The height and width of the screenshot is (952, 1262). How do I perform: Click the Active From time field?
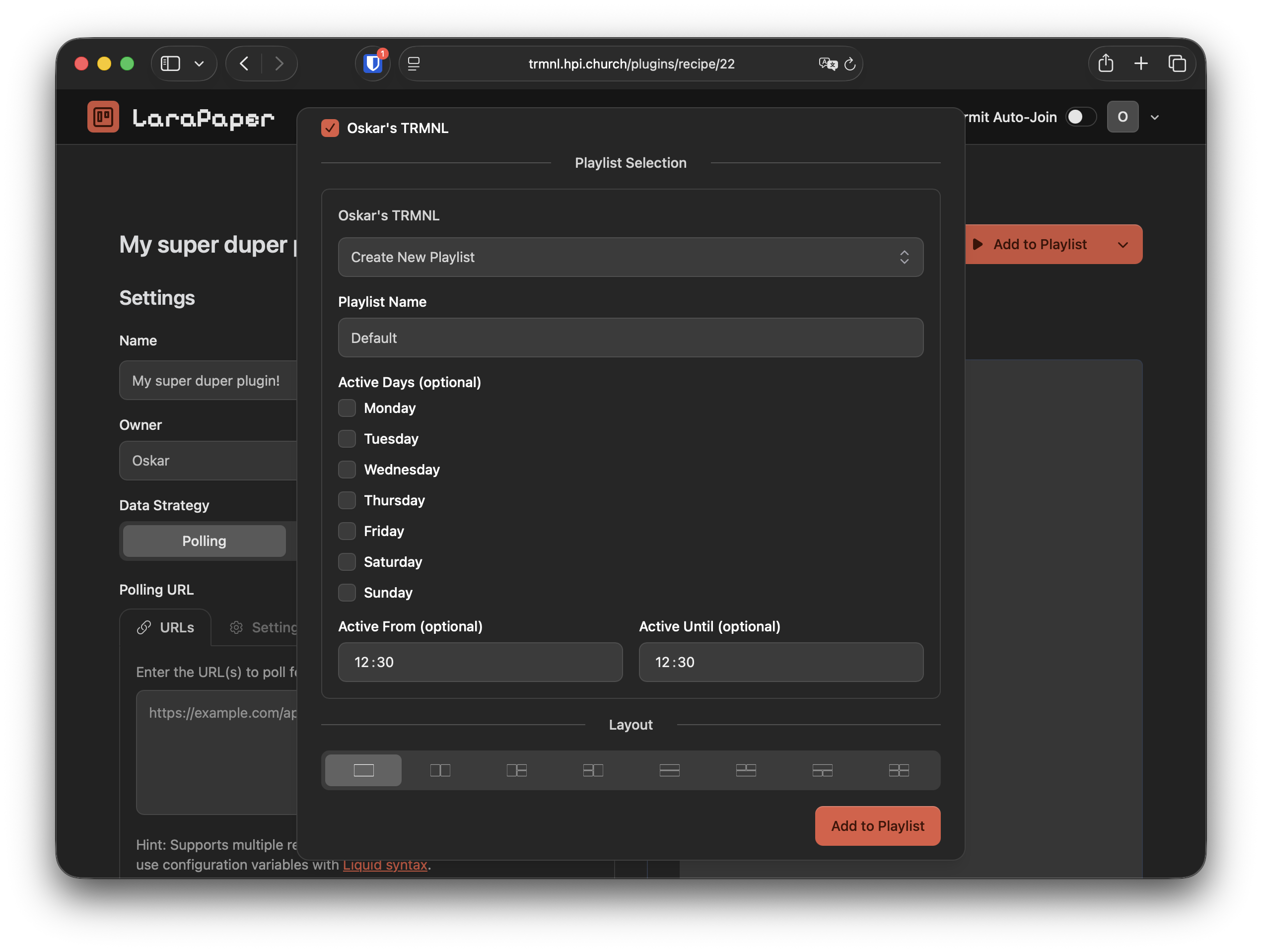tap(481, 662)
